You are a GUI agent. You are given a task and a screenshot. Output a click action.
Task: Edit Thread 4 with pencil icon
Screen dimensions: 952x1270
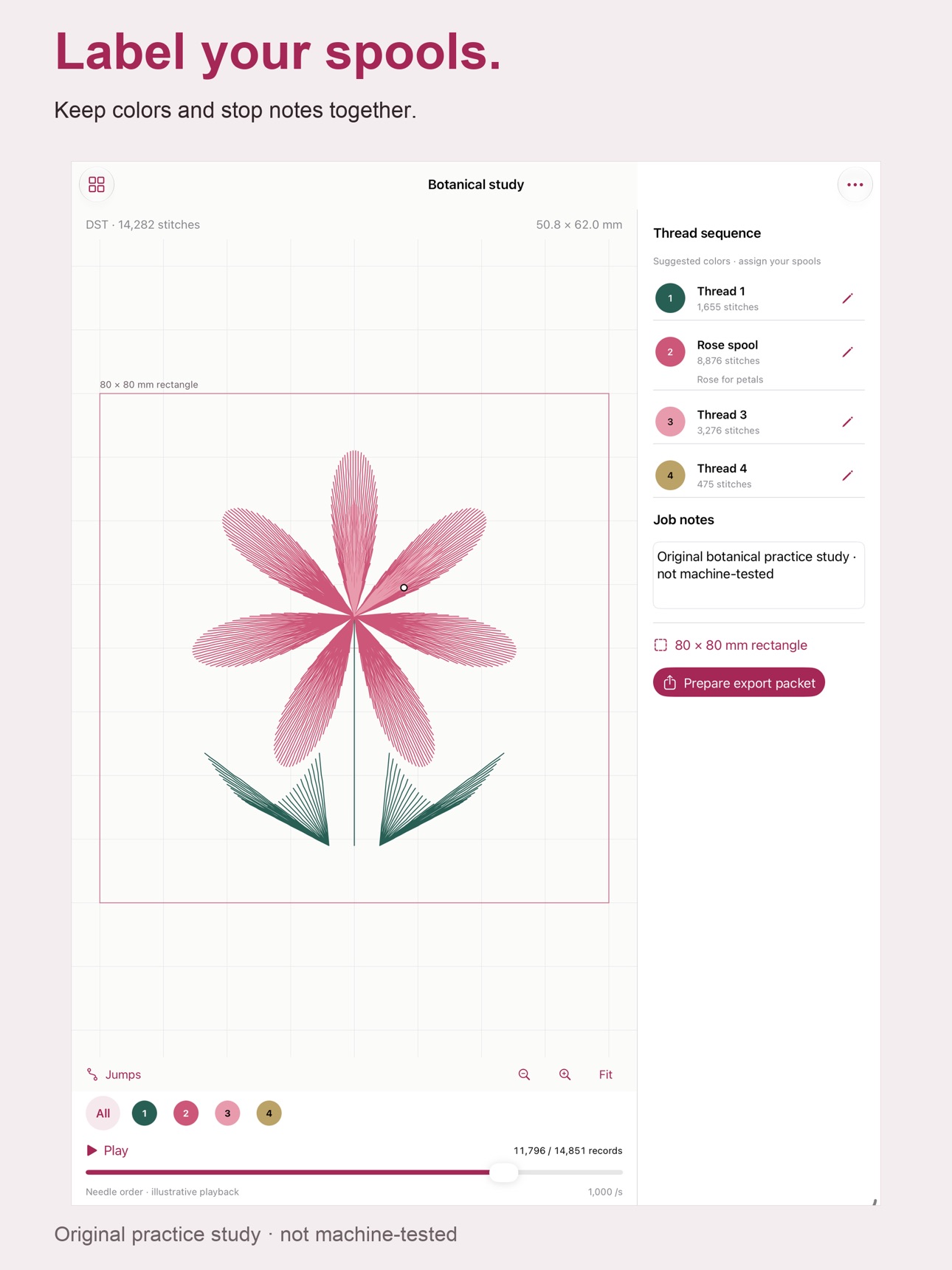click(847, 476)
